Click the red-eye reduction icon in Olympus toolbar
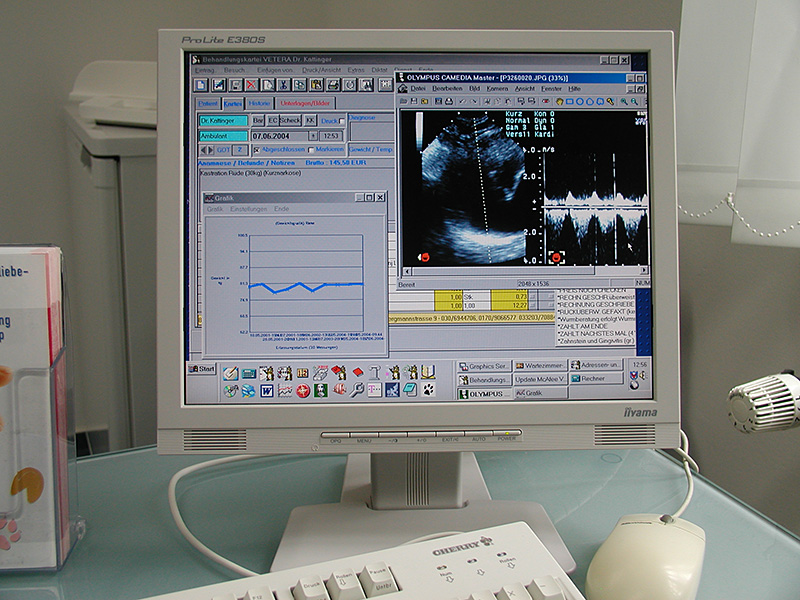The width and height of the screenshot is (800, 600). click(545, 102)
